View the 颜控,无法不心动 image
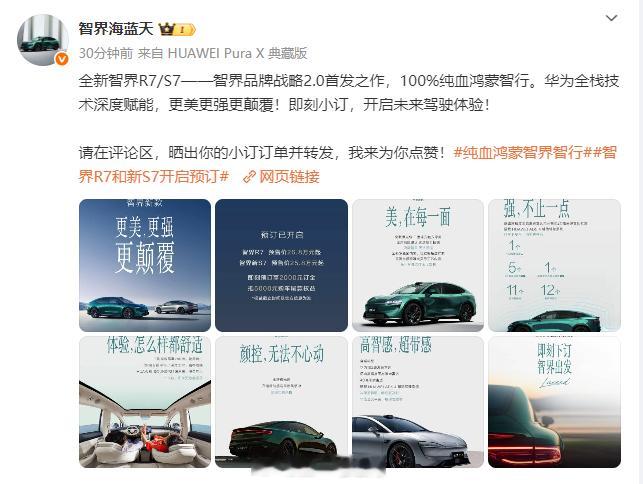 (281, 402)
